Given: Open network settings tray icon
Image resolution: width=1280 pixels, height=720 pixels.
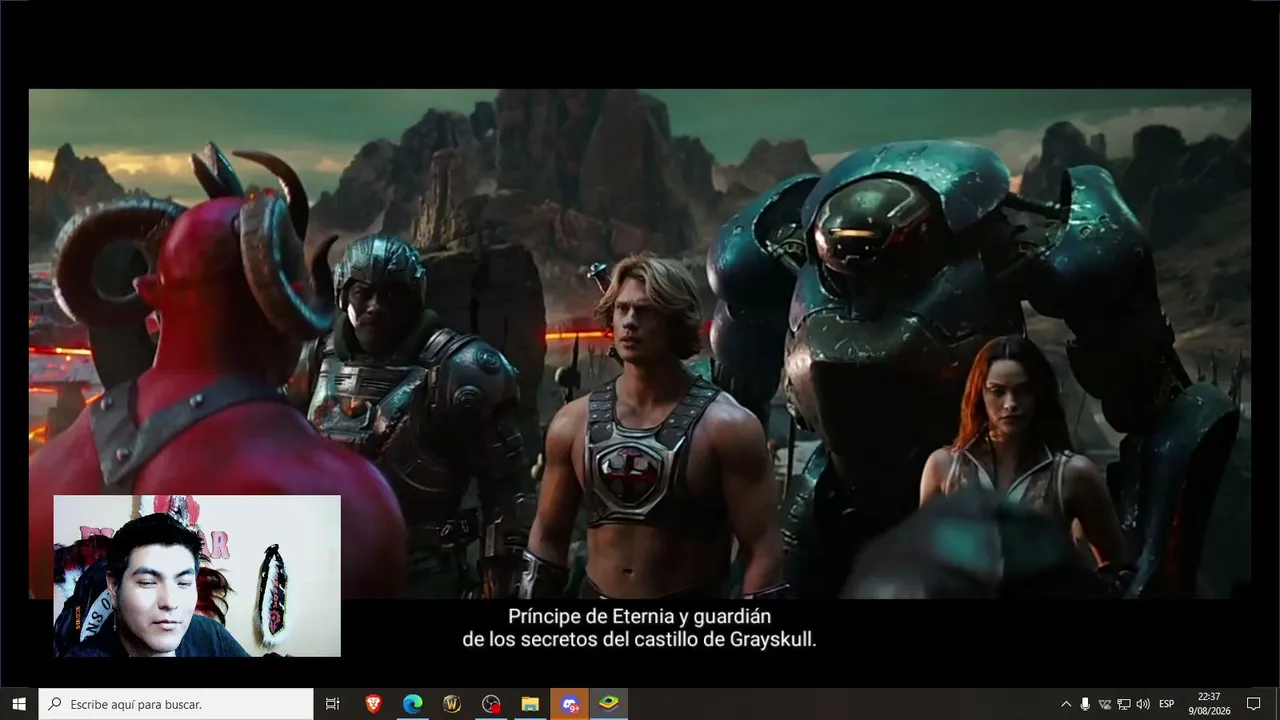Looking at the screenshot, I should pyautogui.click(x=1124, y=704).
